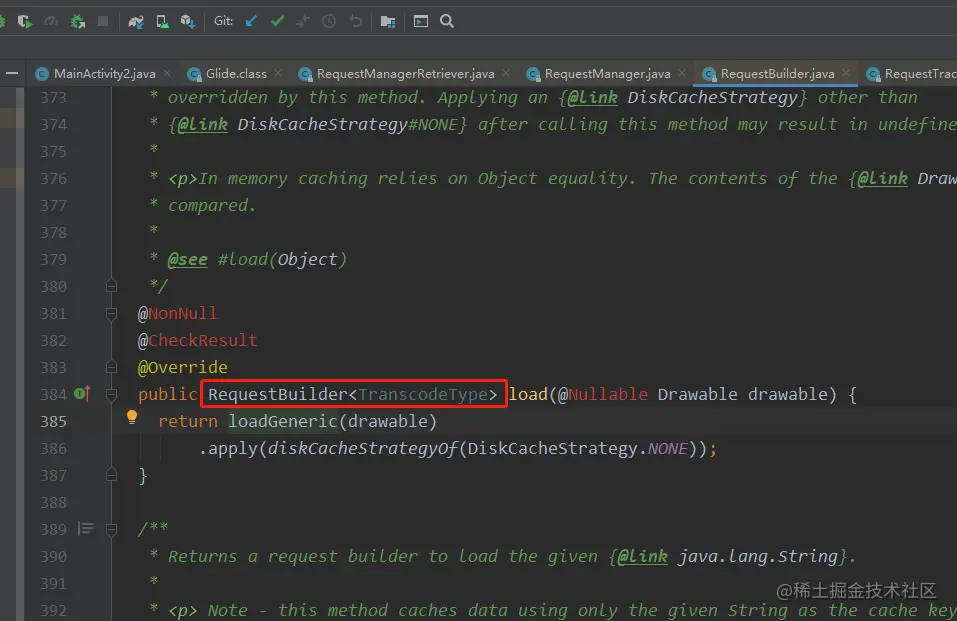Click the load method name on line 384
957x621 pixels.
529,394
